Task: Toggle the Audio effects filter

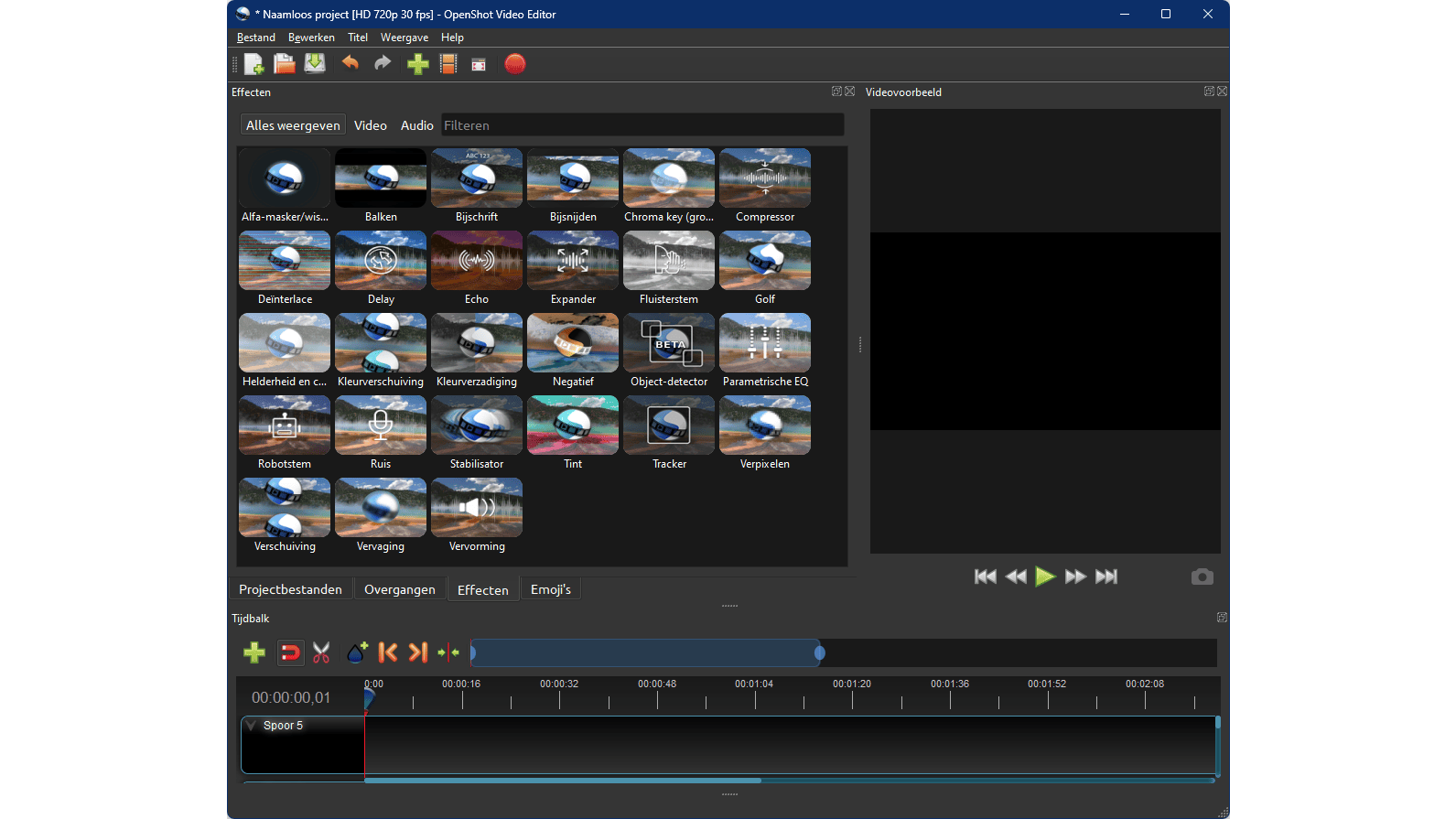Action: pyautogui.click(x=416, y=125)
